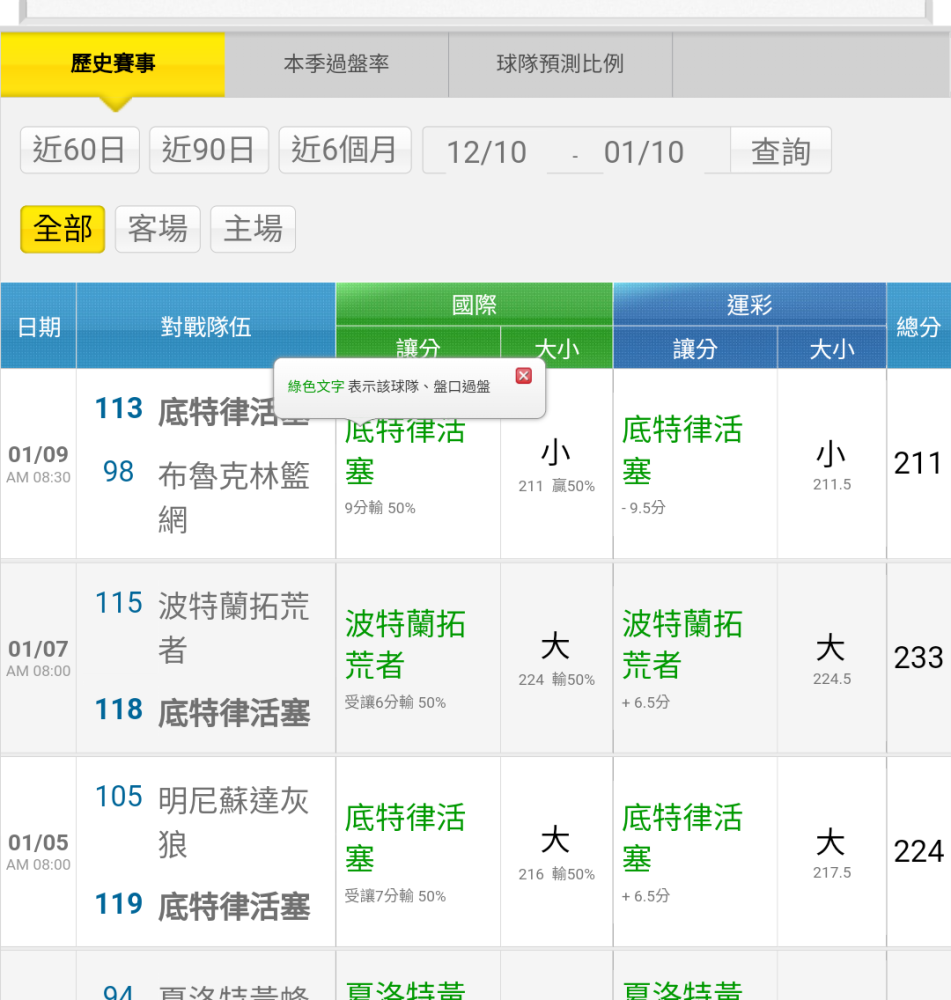Screen dimensions: 951x1000
Task: Click 運彩 spread -9.5分 entry
Action: click(643, 508)
